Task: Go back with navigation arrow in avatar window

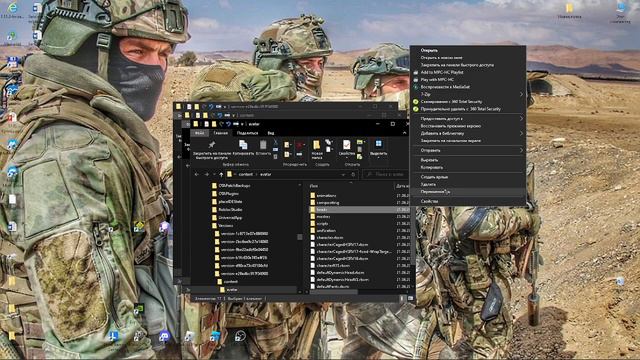Action: 197,174
